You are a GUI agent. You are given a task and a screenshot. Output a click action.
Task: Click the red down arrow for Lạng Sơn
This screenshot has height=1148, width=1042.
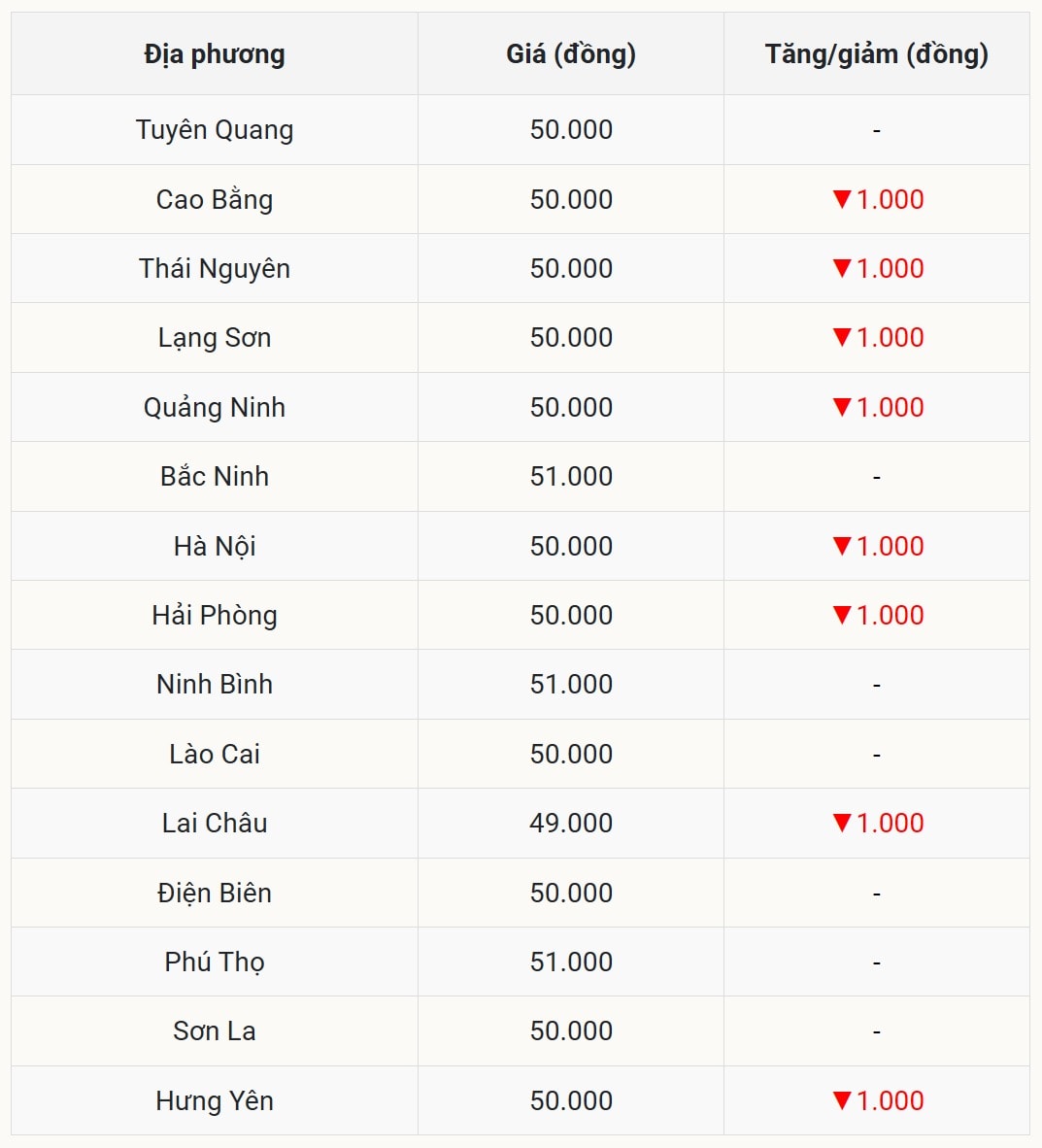[x=842, y=337]
